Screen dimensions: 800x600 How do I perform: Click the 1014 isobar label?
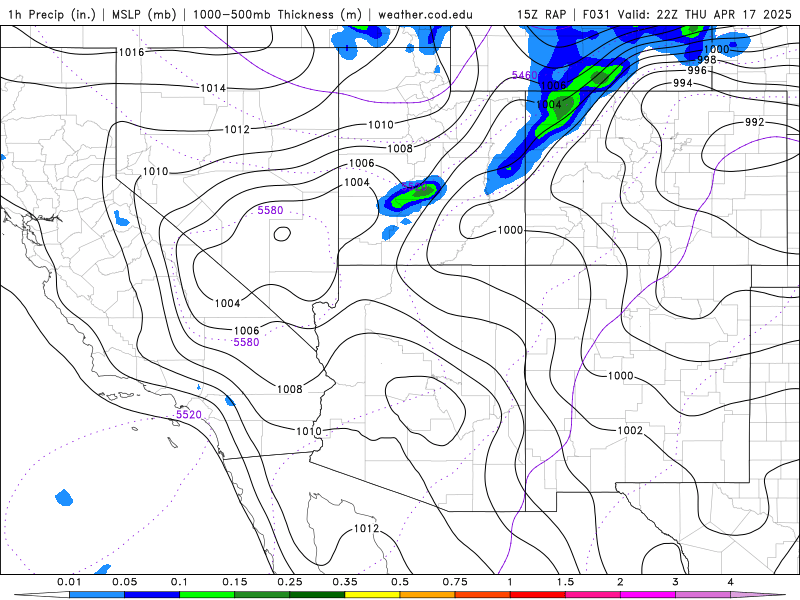pyautogui.click(x=213, y=88)
